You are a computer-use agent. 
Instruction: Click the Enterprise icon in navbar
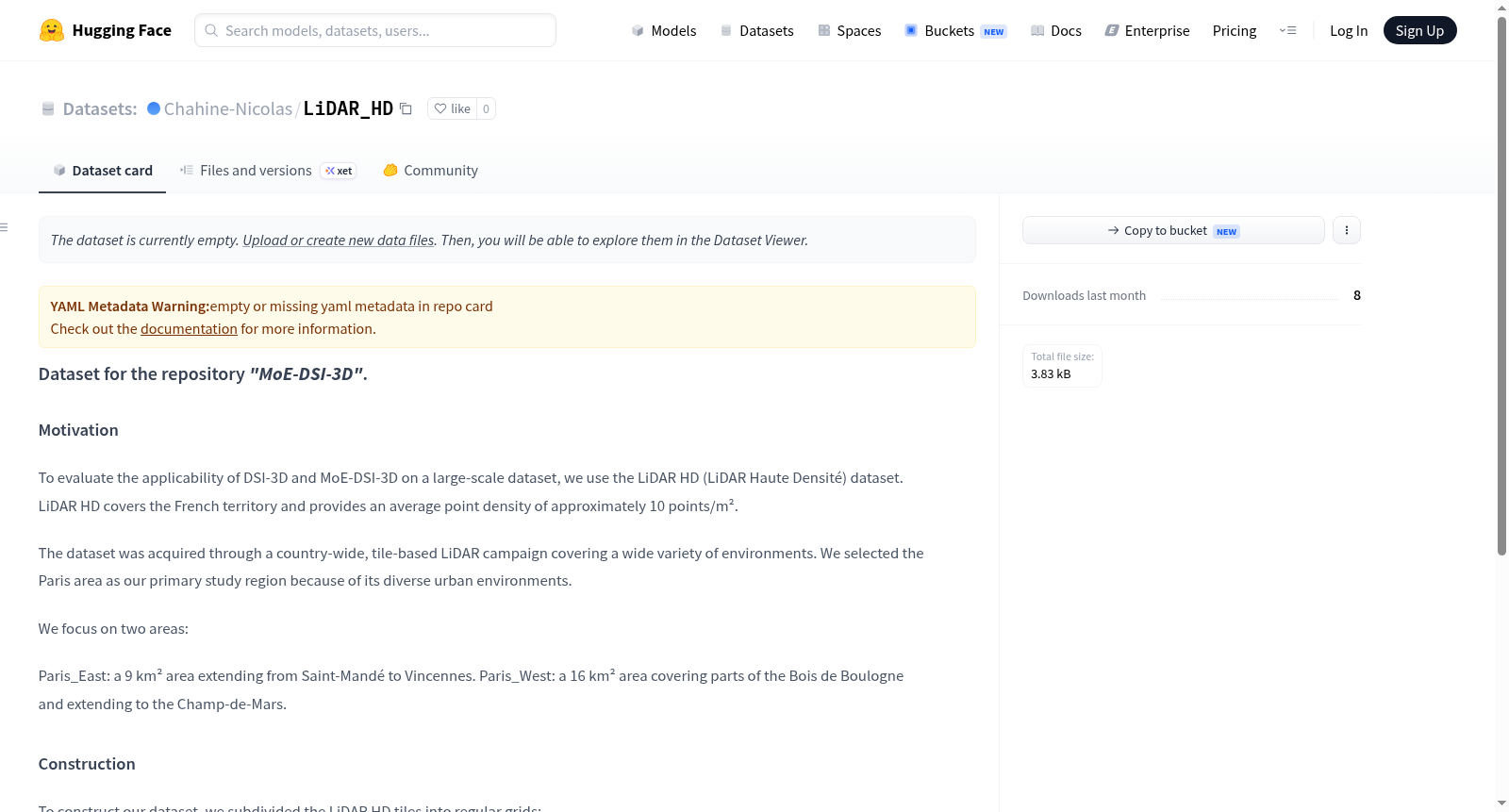point(1112,30)
